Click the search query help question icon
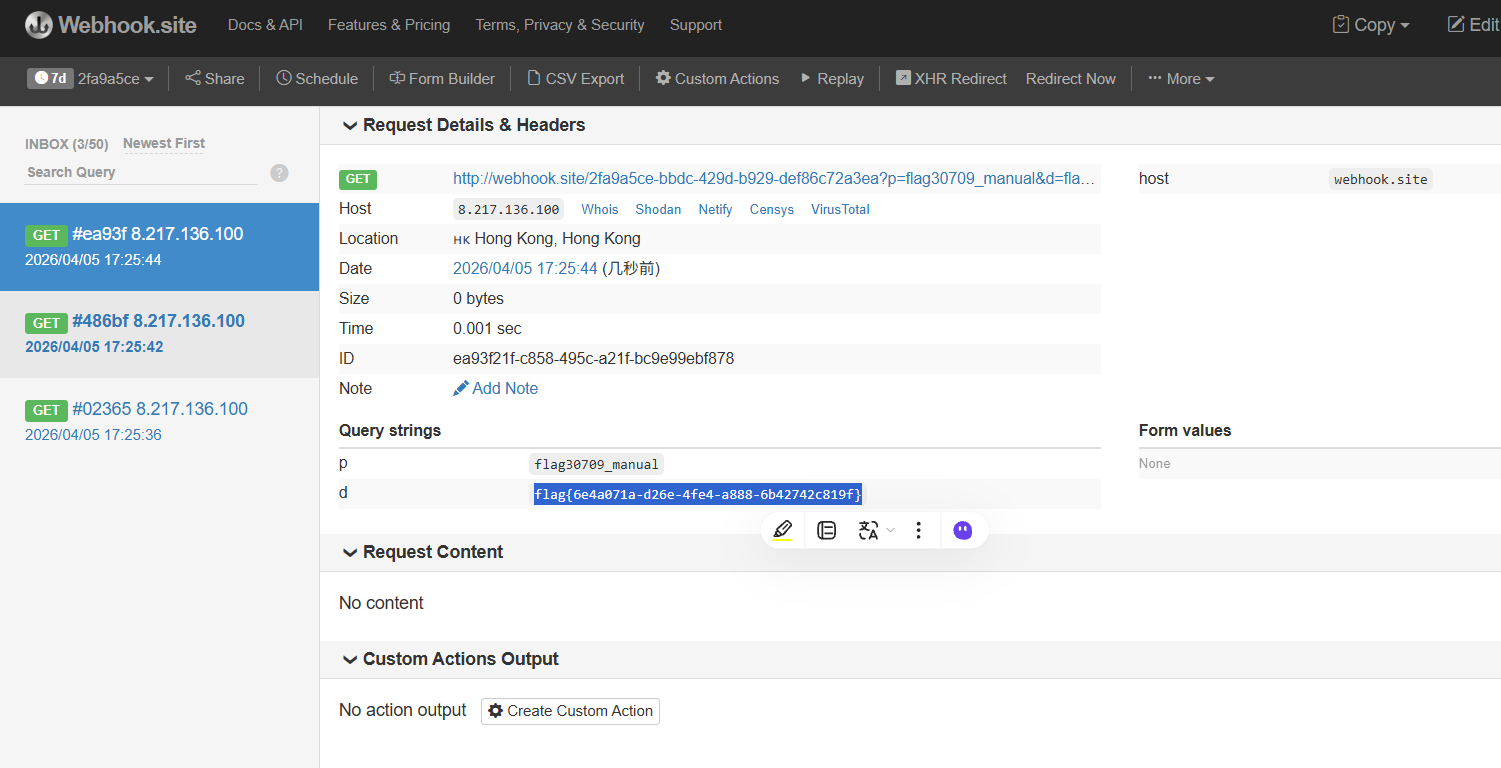The height and width of the screenshot is (768, 1501). click(x=279, y=173)
